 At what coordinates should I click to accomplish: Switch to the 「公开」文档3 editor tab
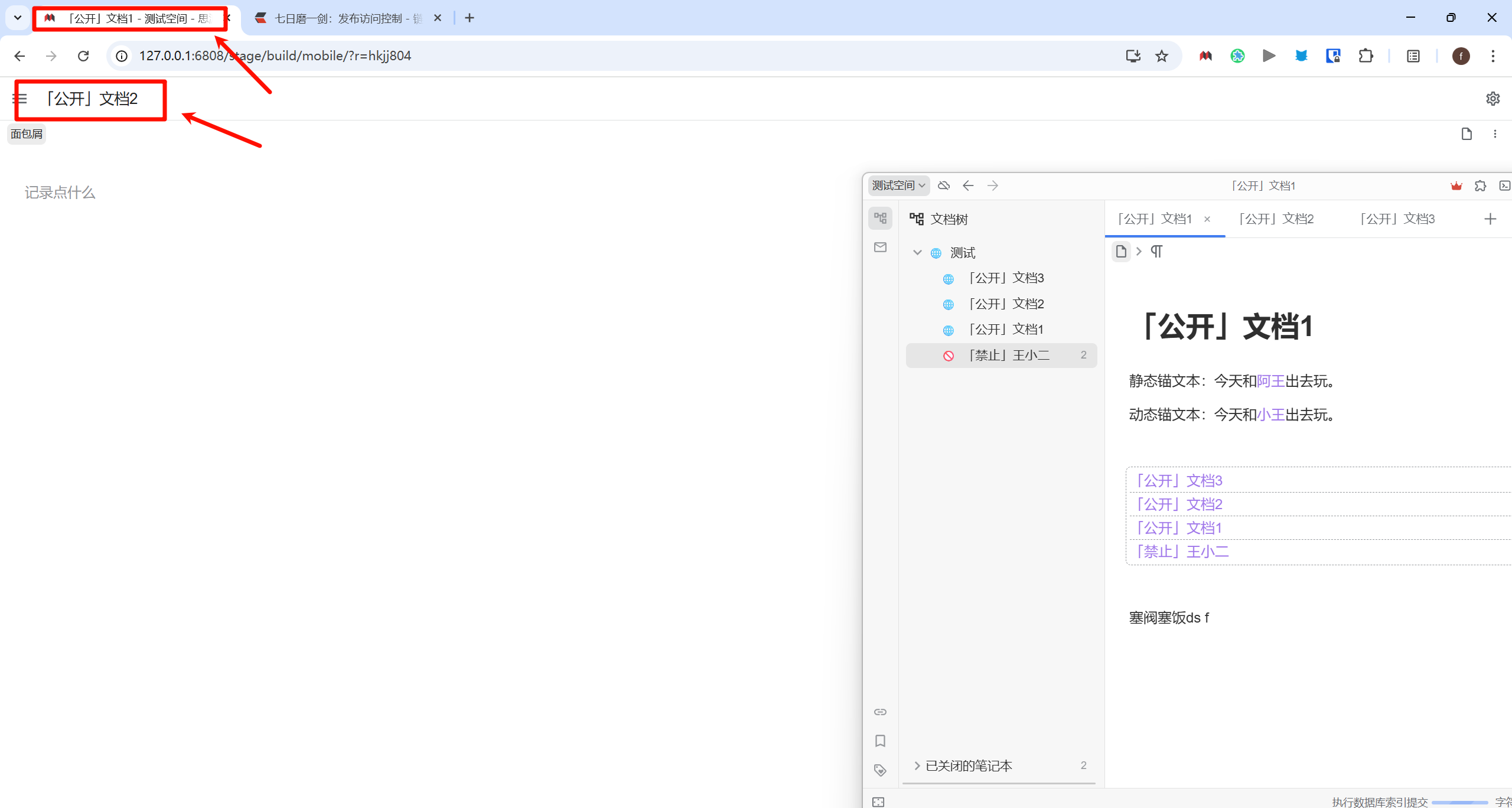coord(1397,219)
